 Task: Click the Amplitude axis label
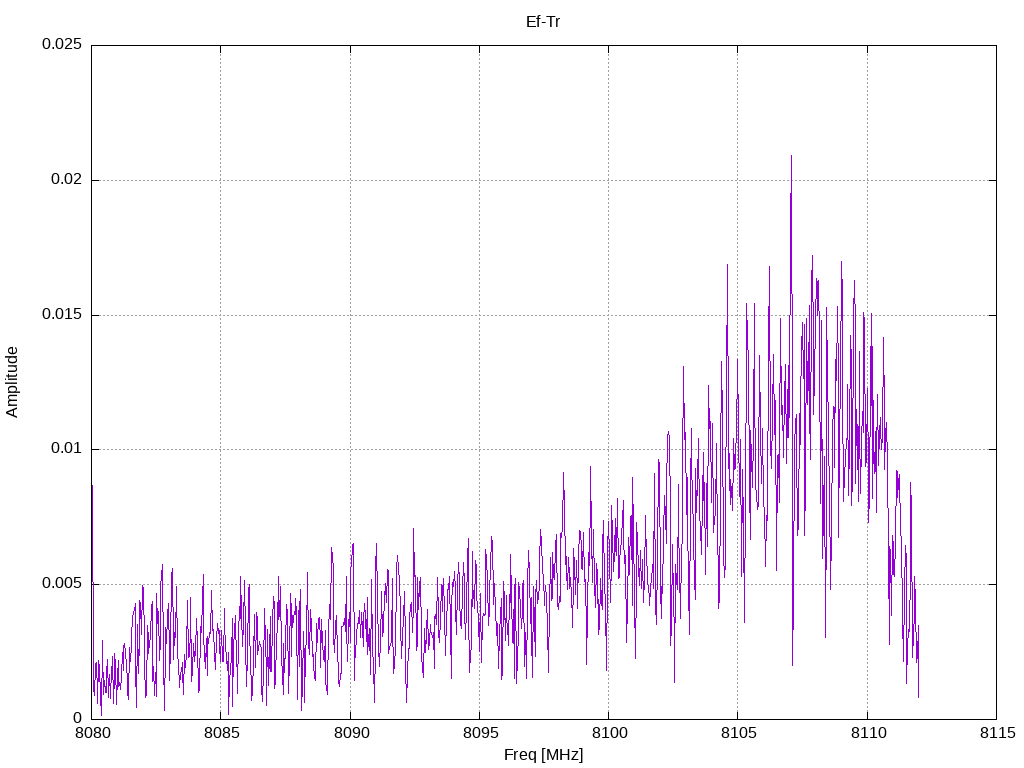[x=12, y=382]
